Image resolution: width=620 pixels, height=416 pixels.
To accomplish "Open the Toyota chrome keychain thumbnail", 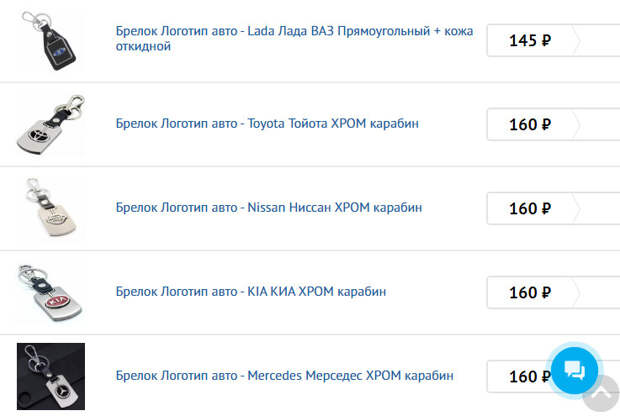I will (51, 124).
